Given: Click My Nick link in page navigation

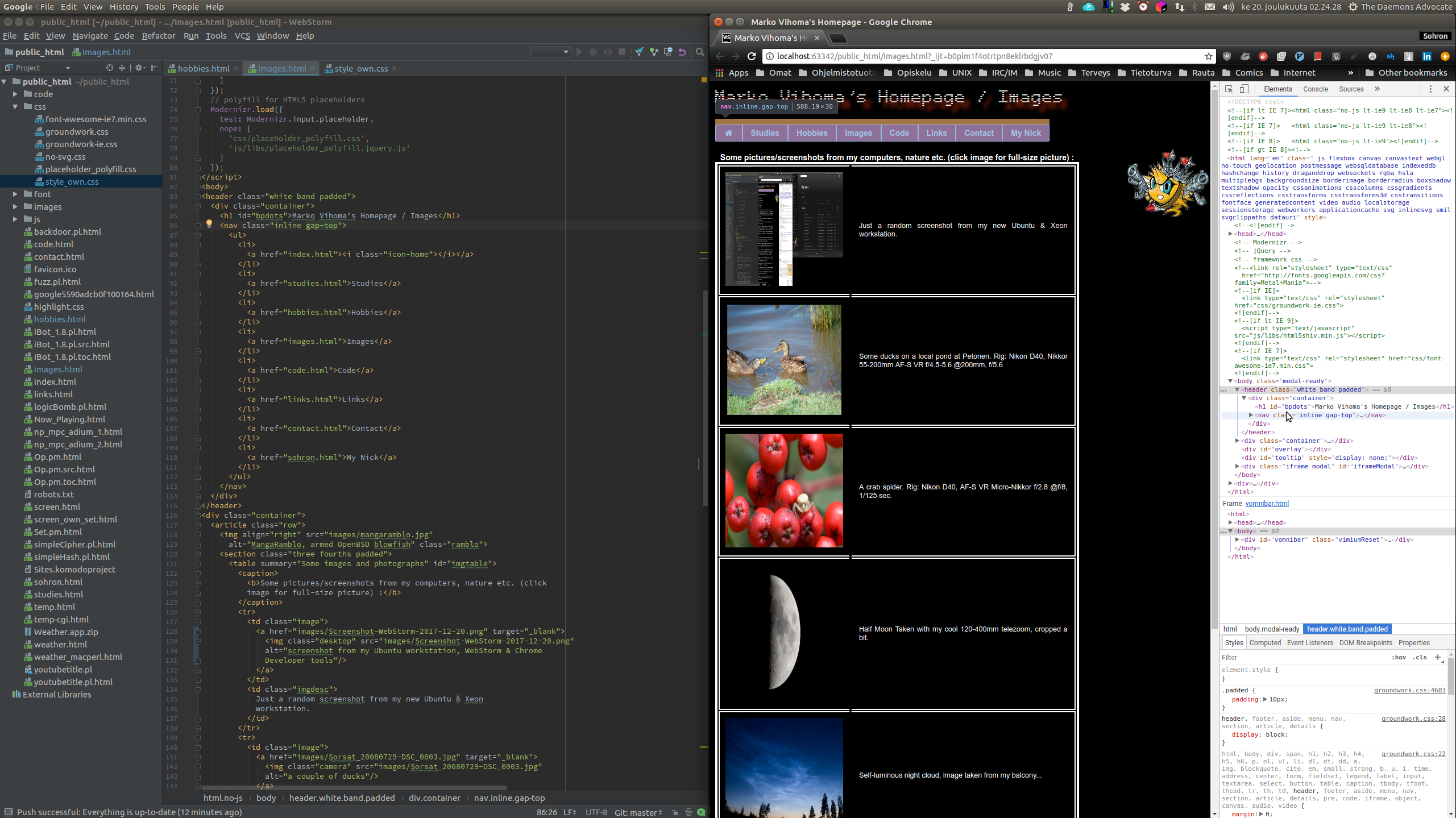Looking at the screenshot, I should click(1026, 133).
